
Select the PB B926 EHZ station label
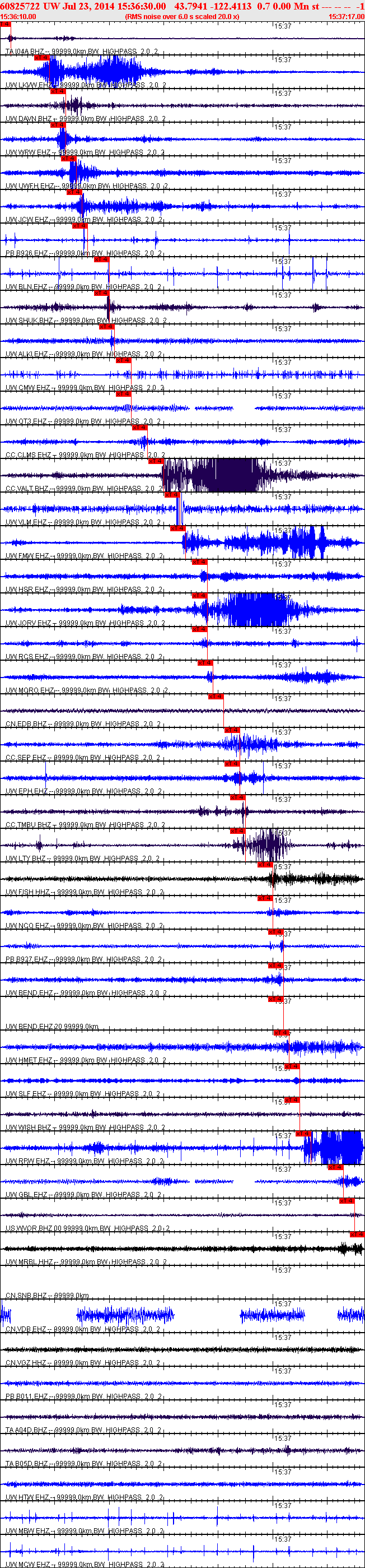(83, 253)
